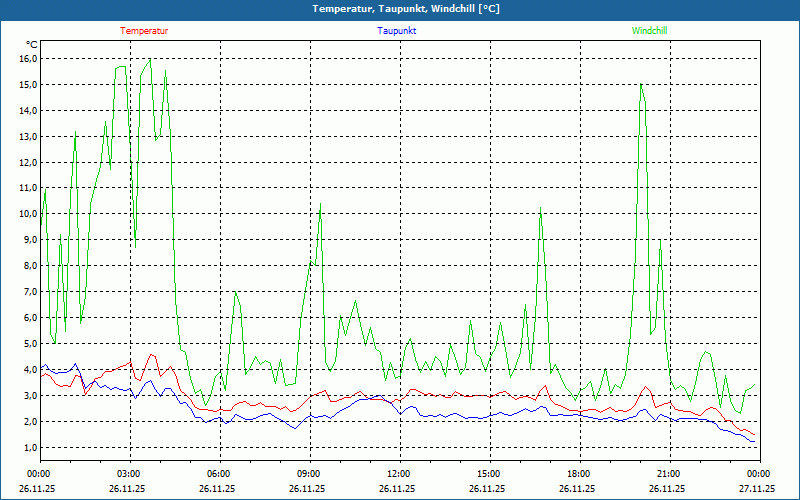Screen dimensions: 800x500
Task: Click the °C unit label above y-axis
Action: (31, 45)
